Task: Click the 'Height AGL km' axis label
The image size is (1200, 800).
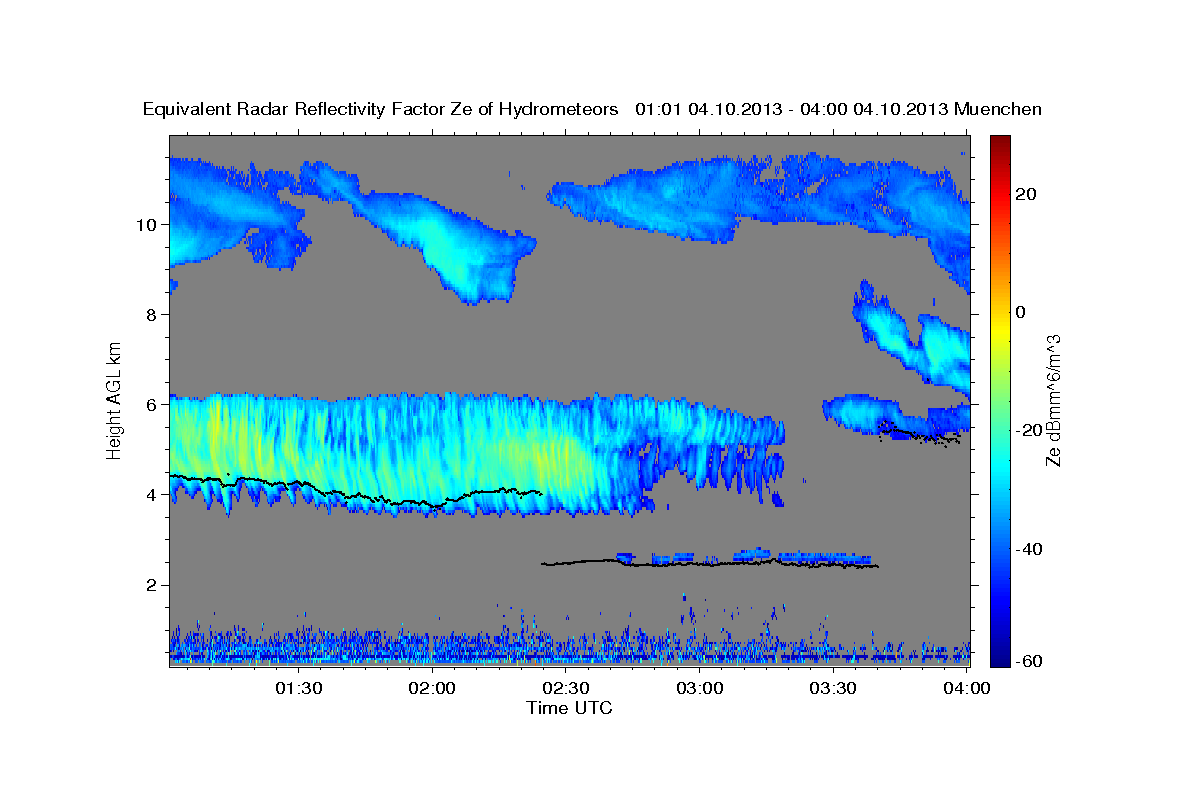Action: tap(115, 400)
